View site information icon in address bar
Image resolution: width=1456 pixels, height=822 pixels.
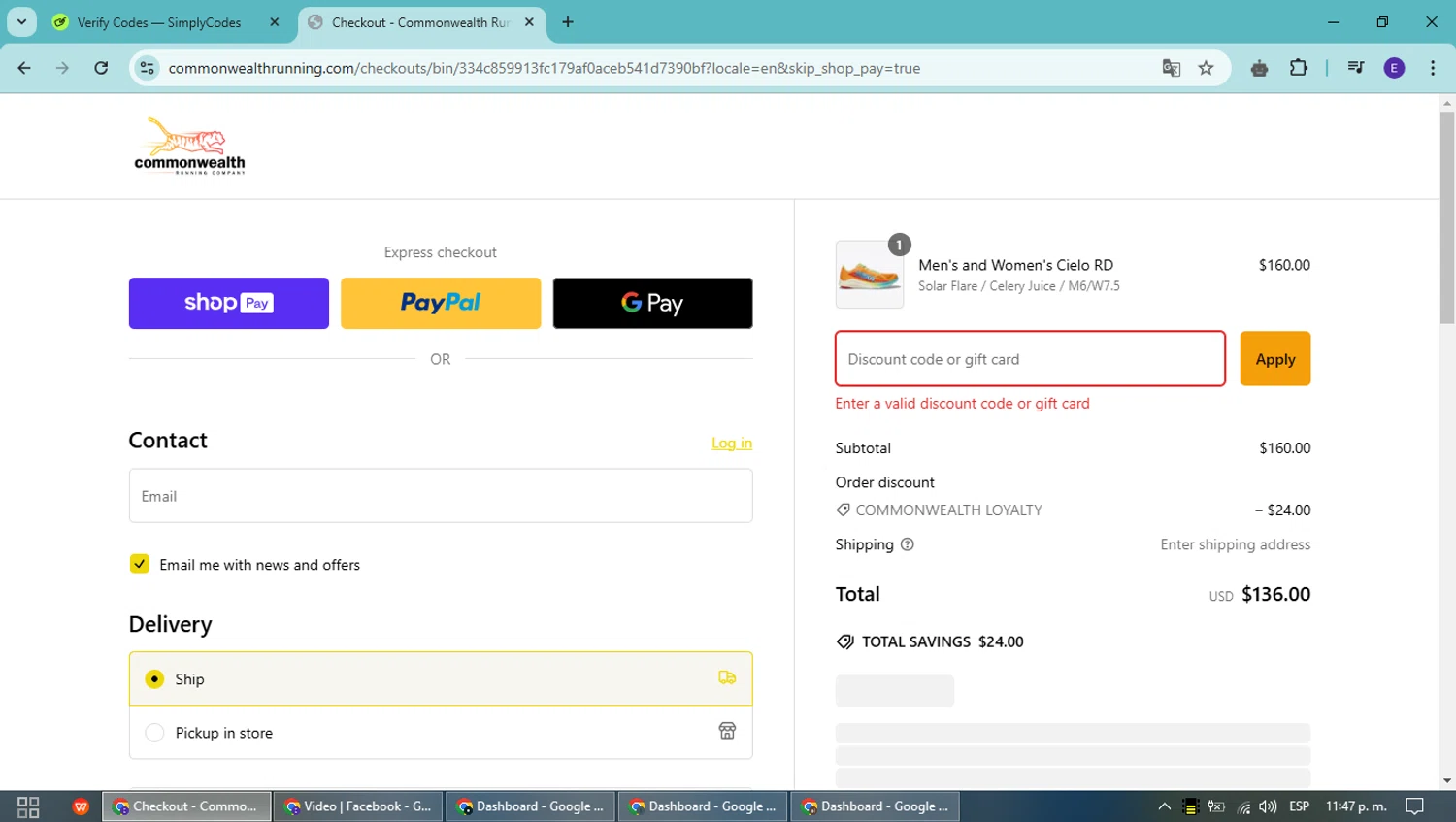click(x=147, y=68)
